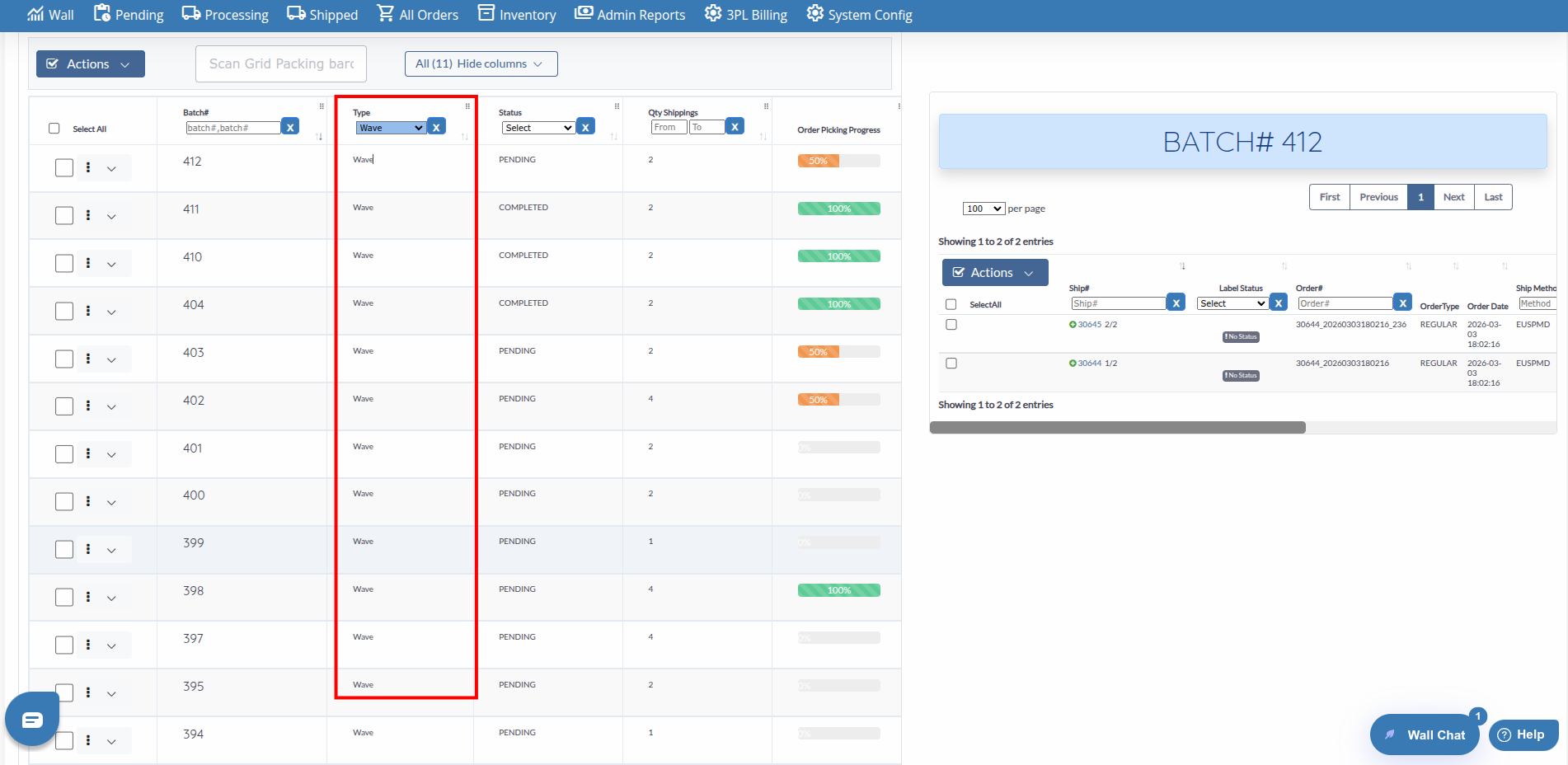Open the floating chat bubble icon
The image size is (1568, 765).
point(32,720)
